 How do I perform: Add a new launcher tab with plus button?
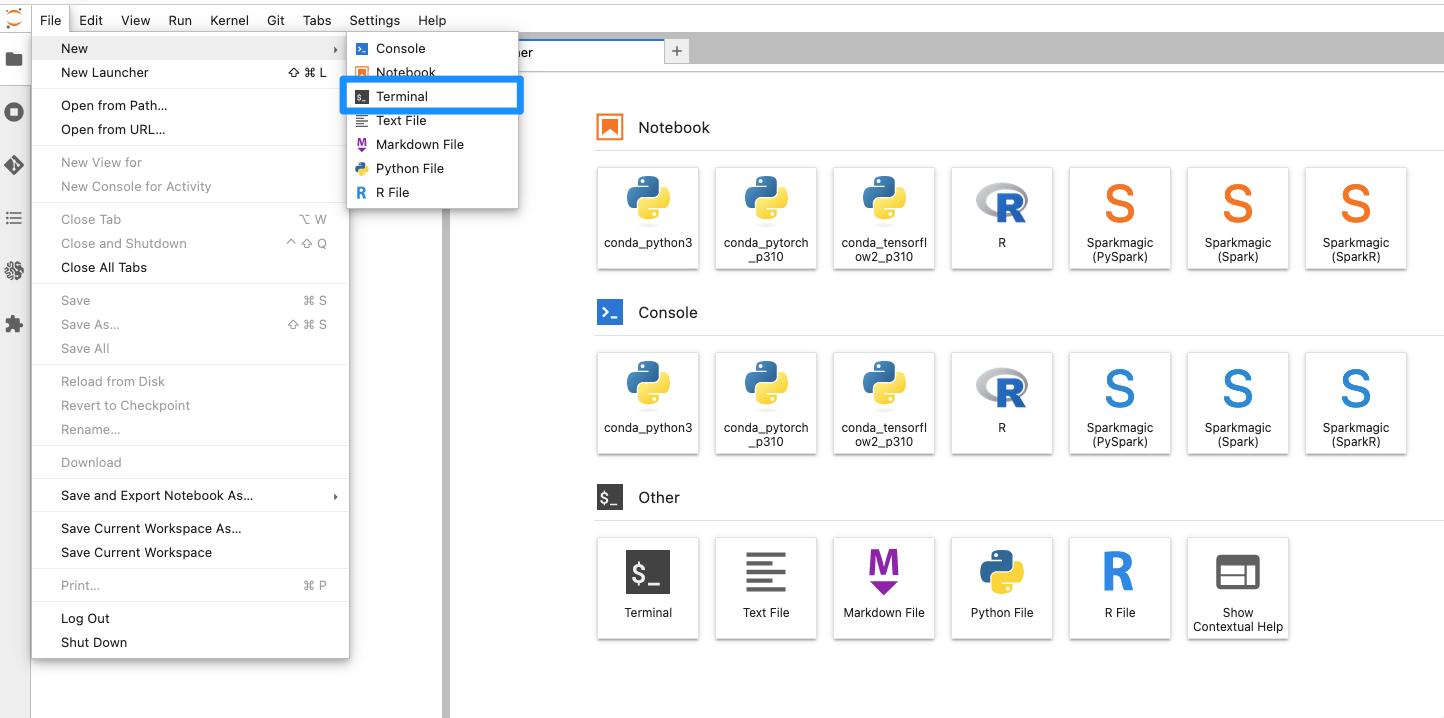click(x=677, y=51)
